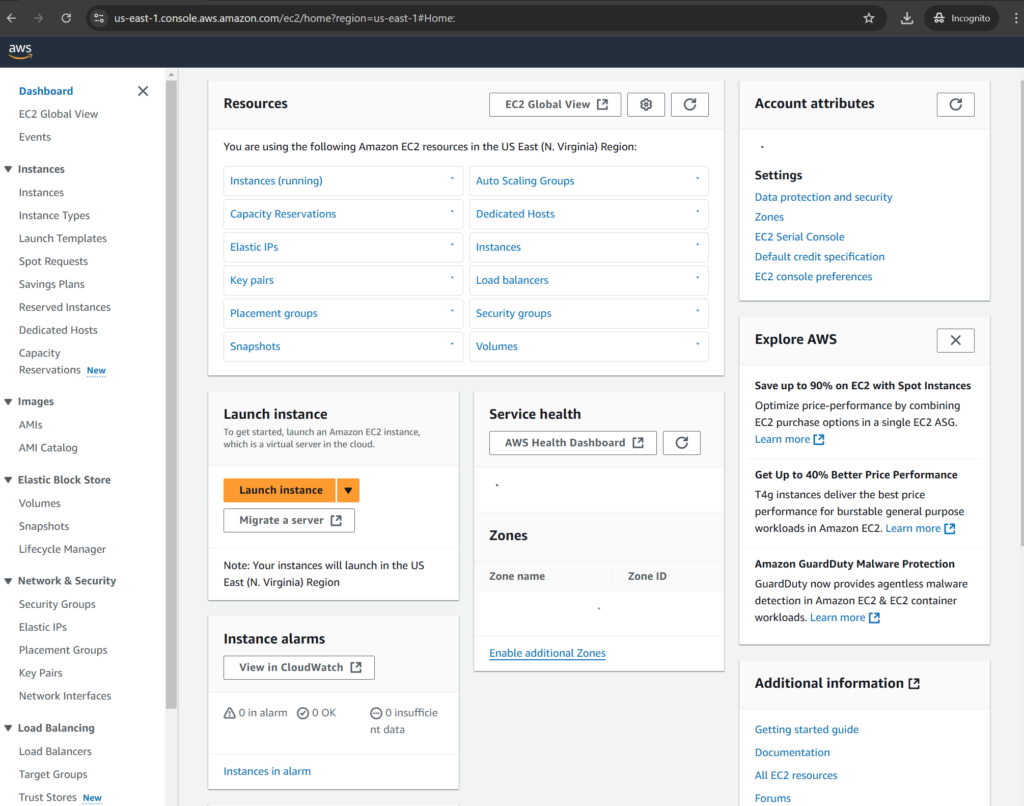
Task: Click the settings gear in Resources panel
Action: (646, 104)
